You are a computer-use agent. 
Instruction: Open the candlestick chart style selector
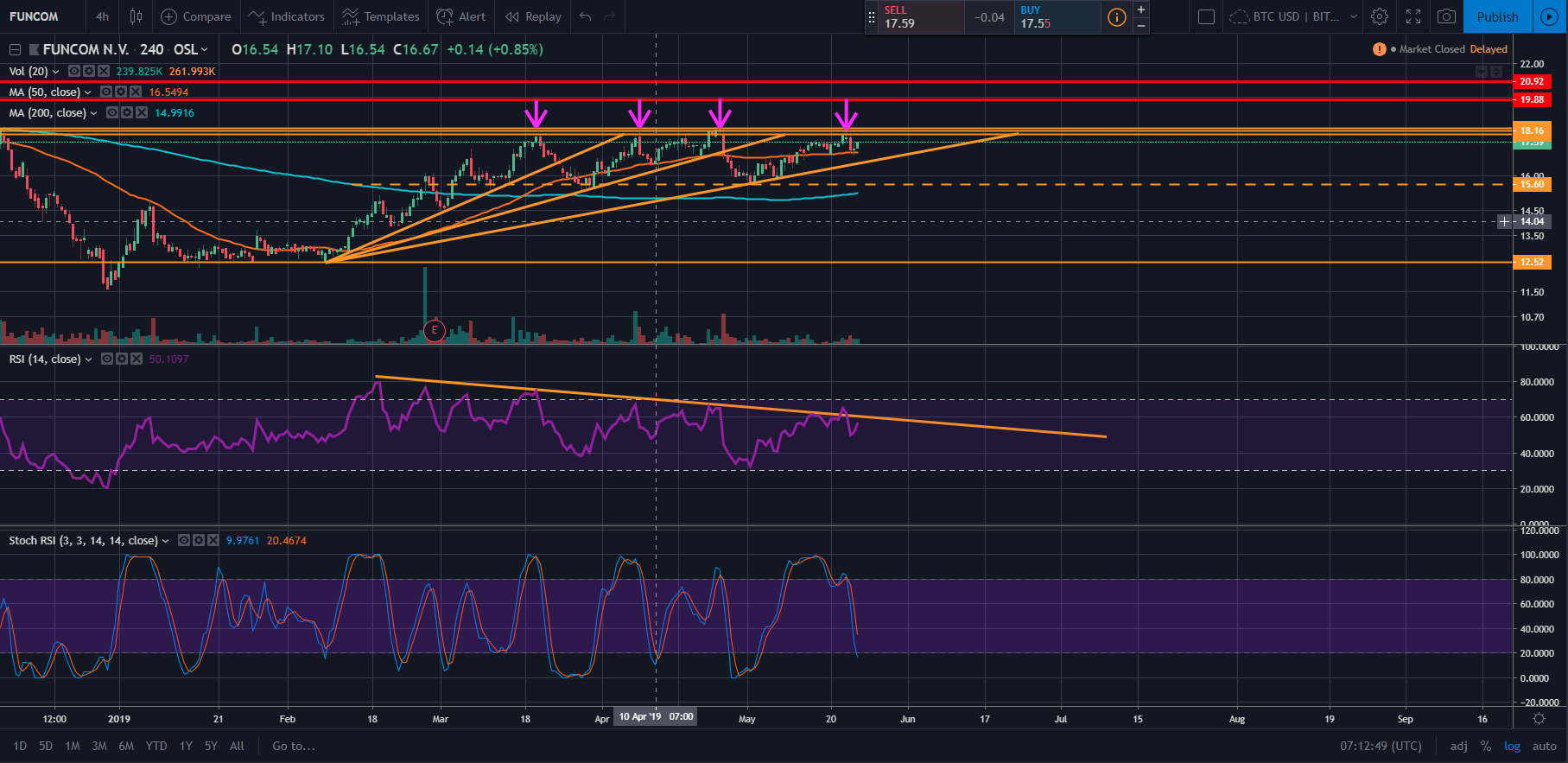click(x=136, y=16)
